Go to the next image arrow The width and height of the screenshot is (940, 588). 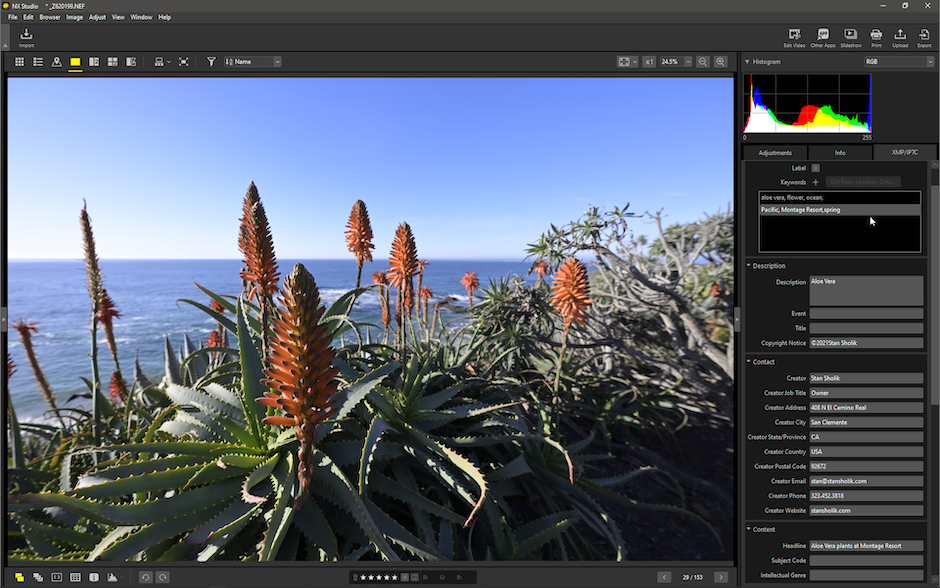pyautogui.click(x=721, y=577)
